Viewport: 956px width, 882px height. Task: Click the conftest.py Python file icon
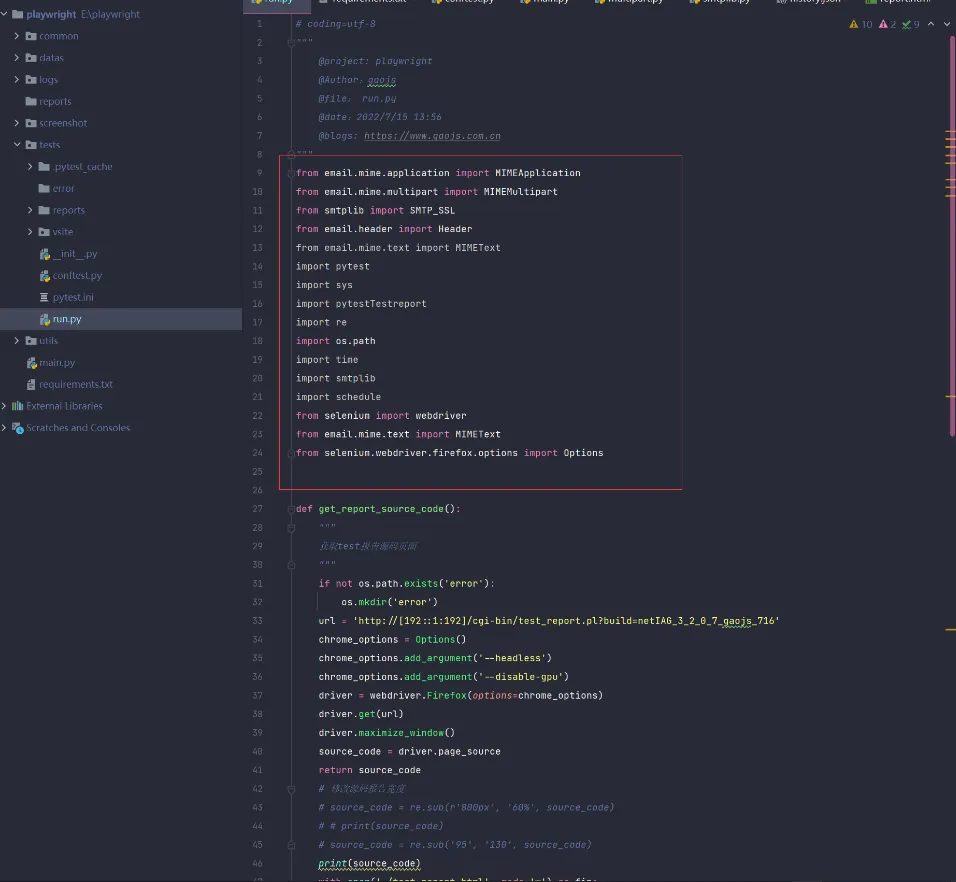pos(45,276)
